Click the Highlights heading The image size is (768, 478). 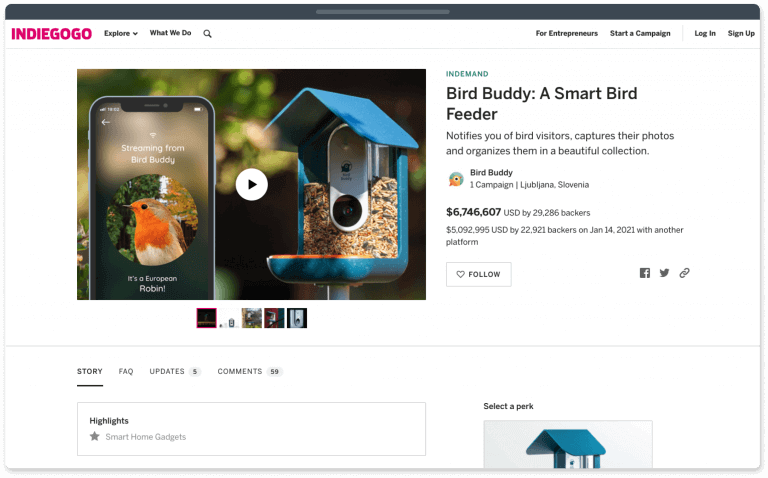click(109, 421)
